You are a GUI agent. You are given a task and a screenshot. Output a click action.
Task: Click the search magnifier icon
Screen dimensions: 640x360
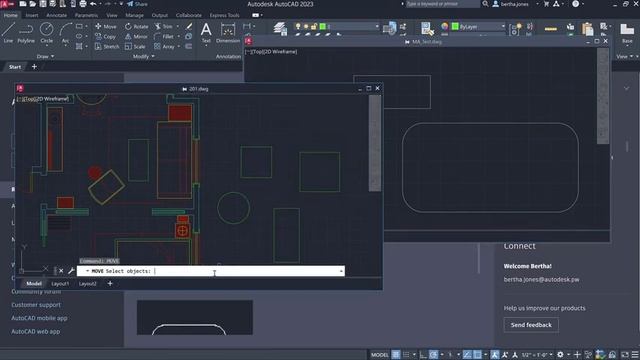tap(485, 4)
